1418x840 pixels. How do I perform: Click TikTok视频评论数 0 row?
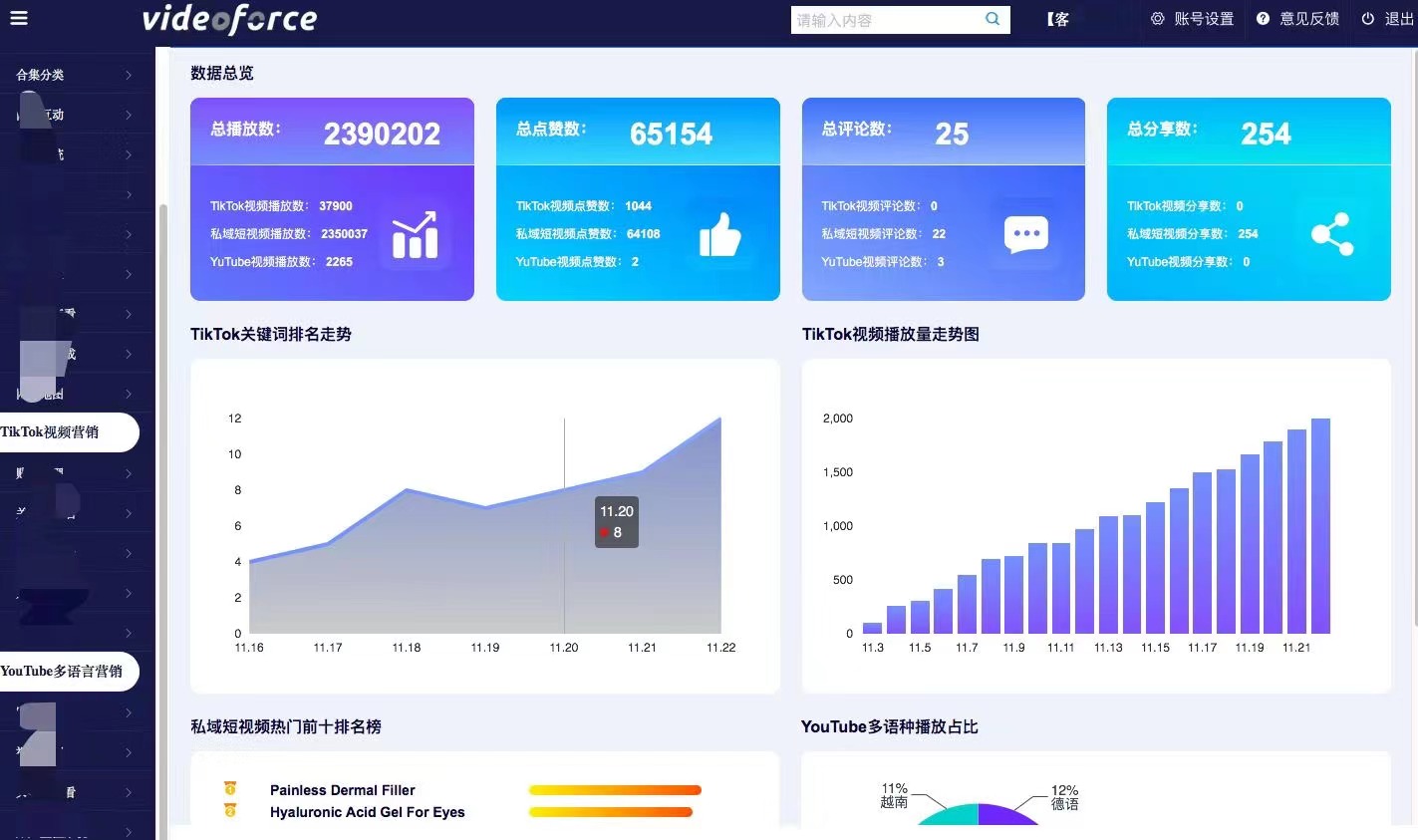point(879,206)
